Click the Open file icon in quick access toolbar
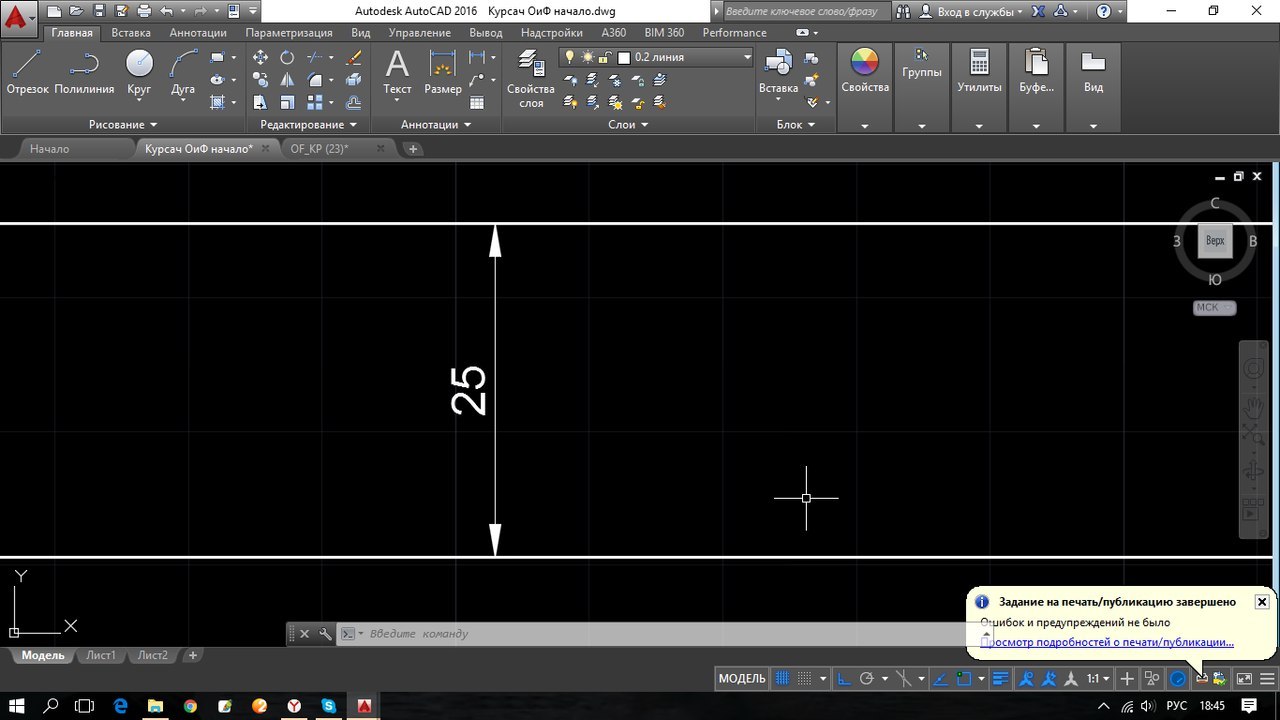 click(x=78, y=12)
